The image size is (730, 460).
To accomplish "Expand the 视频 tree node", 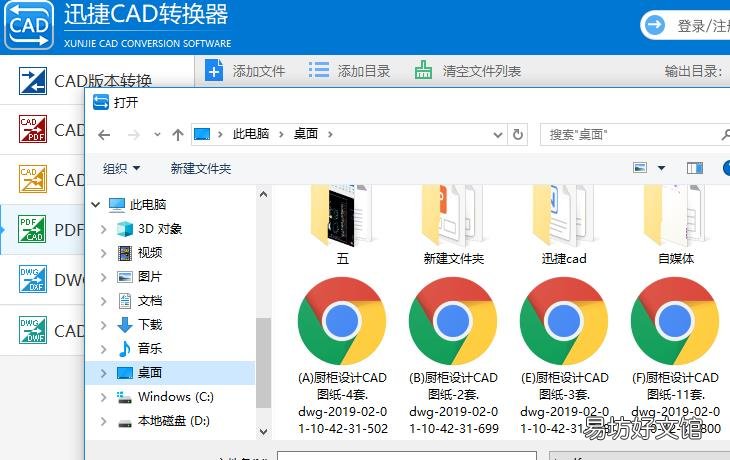I will point(103,253).
